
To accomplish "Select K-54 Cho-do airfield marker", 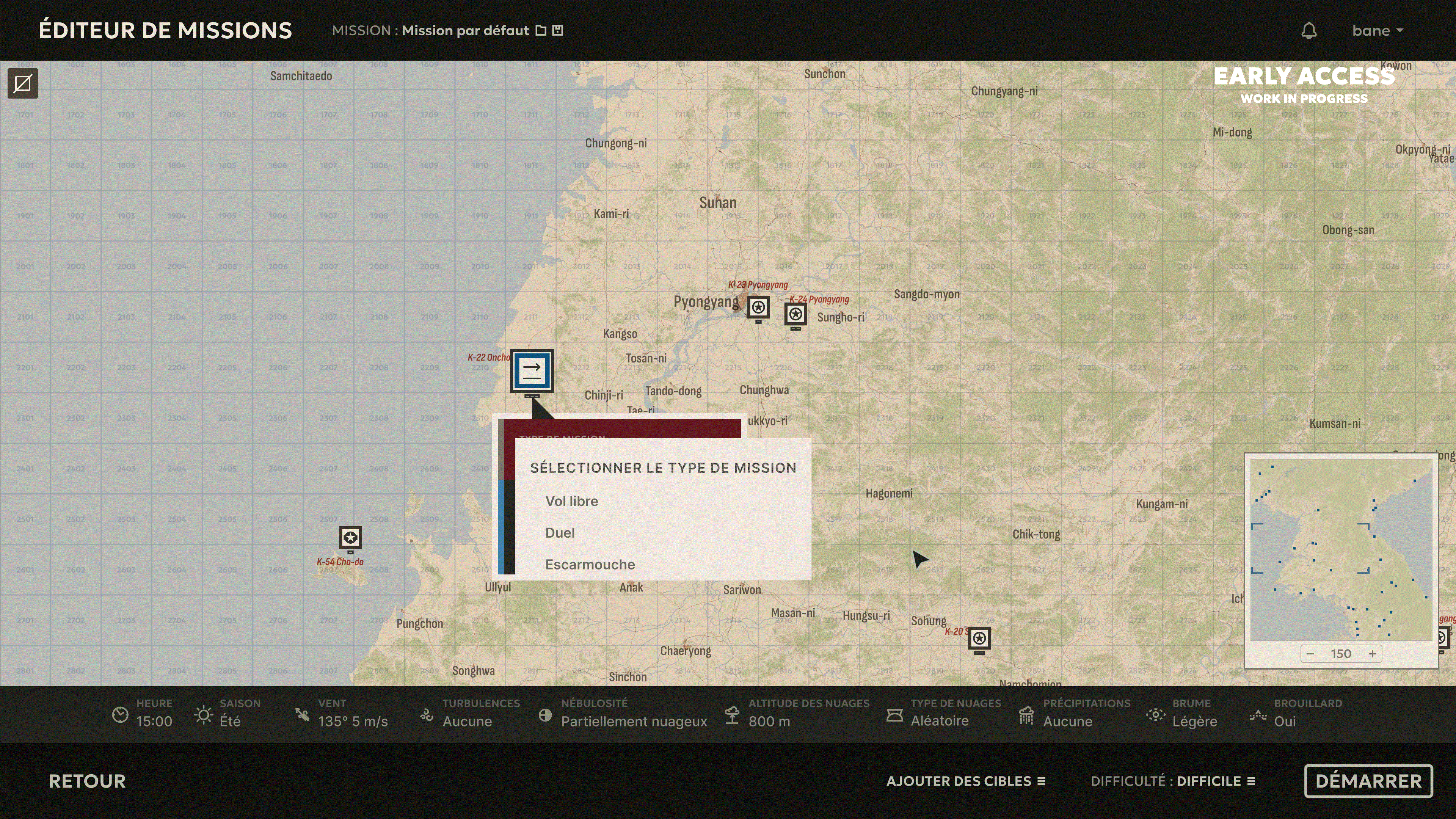I will pyautogui.click(x=350, y=539).
